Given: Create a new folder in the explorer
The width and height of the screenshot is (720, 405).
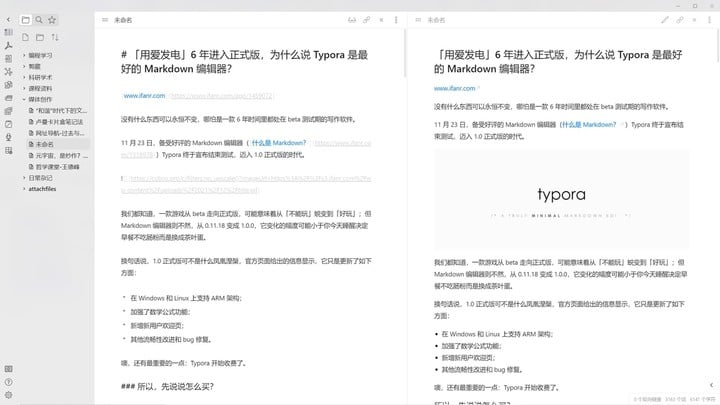Looking at the screenshot, I should pyautogui.click(x=40, y=37).
